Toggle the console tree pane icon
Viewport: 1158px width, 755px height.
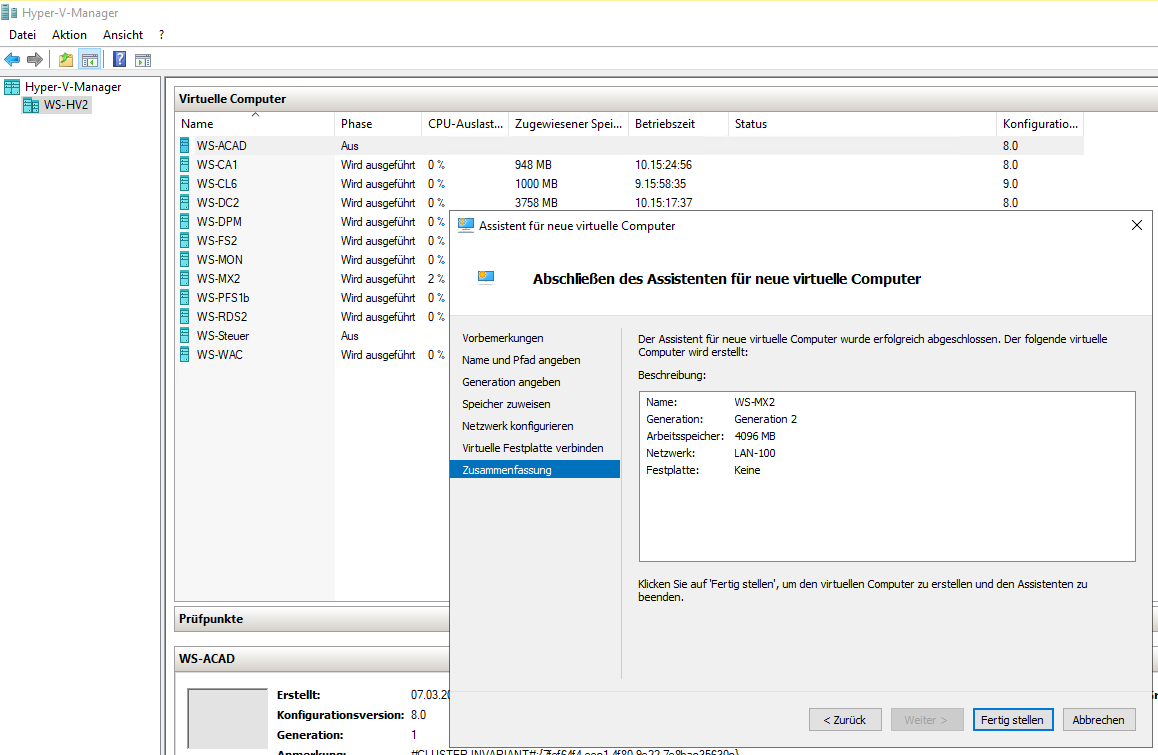click(x=90, y=60)
